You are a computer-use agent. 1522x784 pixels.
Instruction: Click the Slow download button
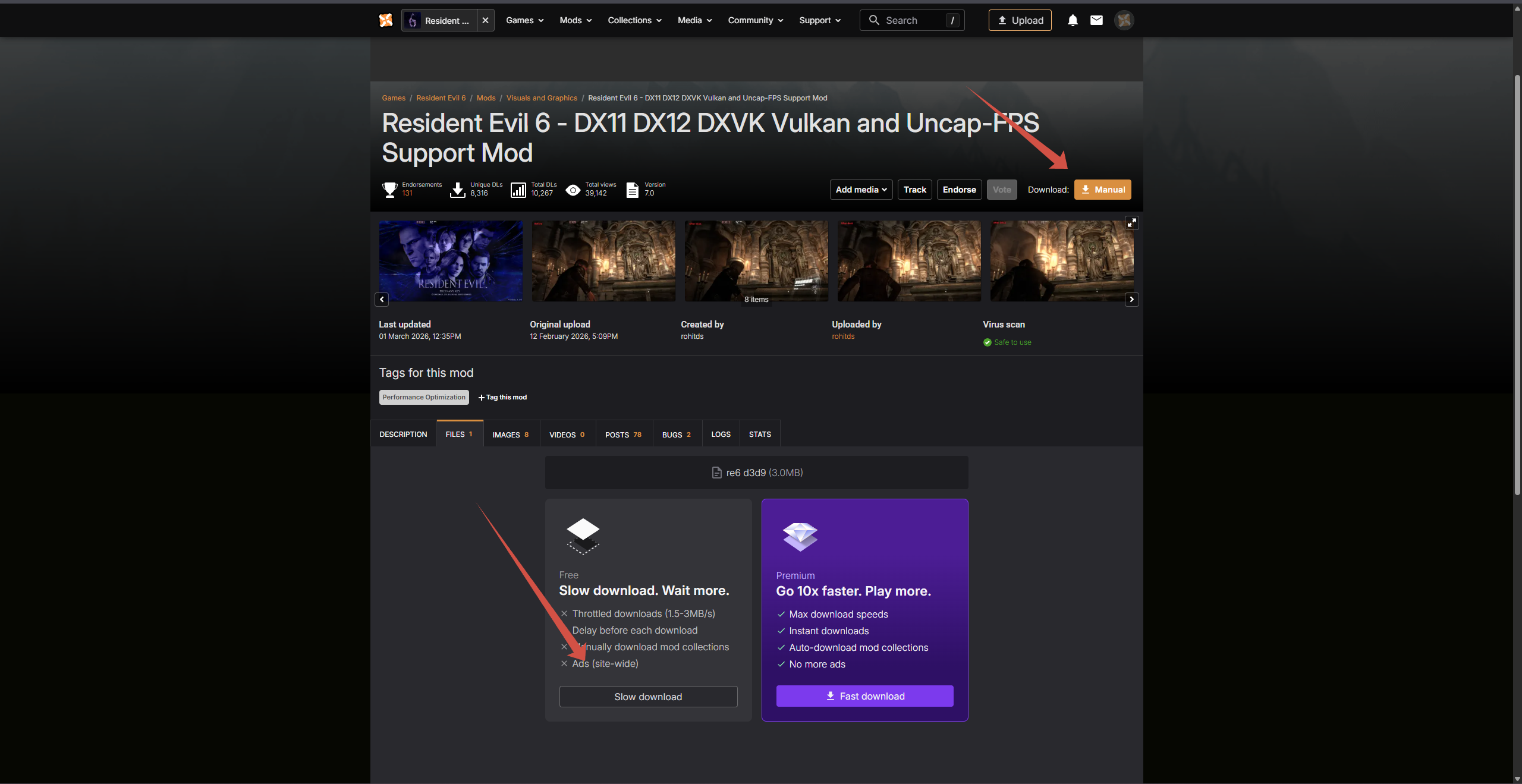[648, 697]
